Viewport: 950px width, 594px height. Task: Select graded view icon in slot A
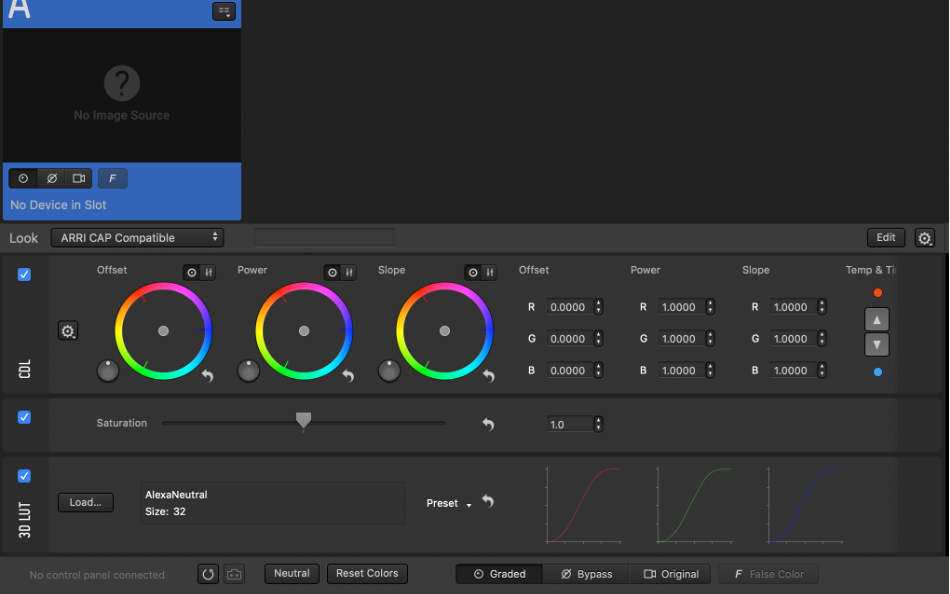(23, 178)
